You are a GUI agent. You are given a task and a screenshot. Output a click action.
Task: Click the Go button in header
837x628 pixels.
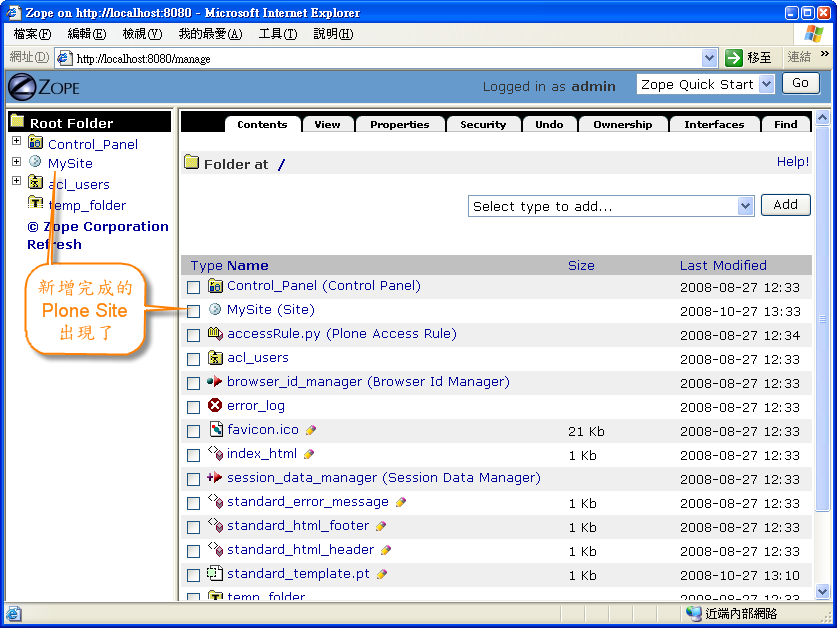coord(800,83)
